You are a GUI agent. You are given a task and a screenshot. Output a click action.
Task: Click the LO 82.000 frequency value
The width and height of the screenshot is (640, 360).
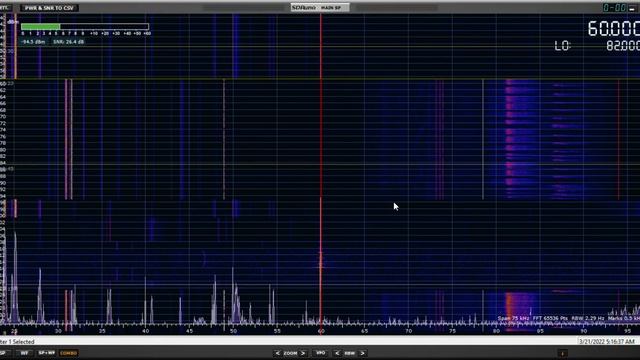(x=623, y=46)
